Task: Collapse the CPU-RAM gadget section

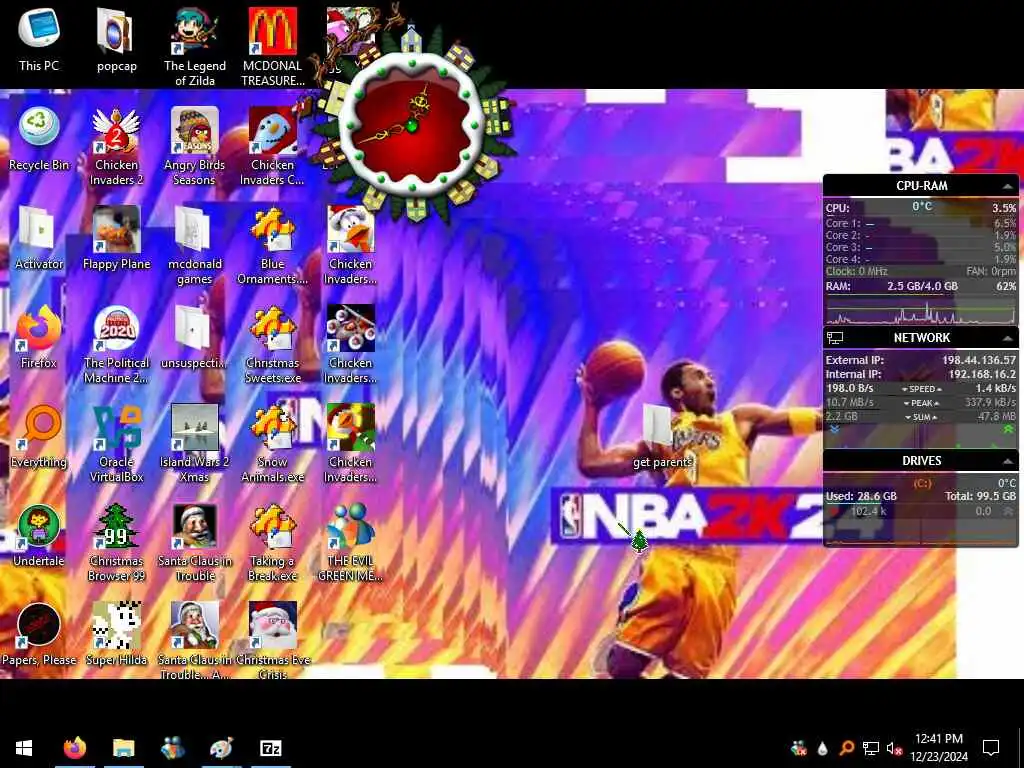Action: 1008,186
